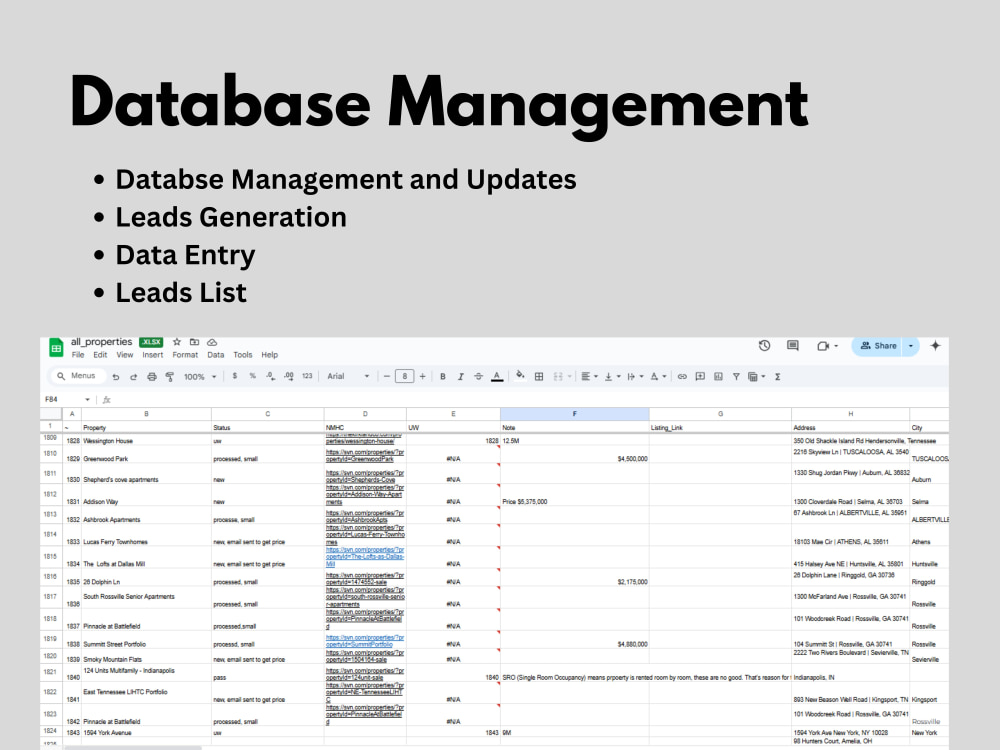The image size is (1000, 750).
Task: Open the comments history icon
Action: pos(793,346)
